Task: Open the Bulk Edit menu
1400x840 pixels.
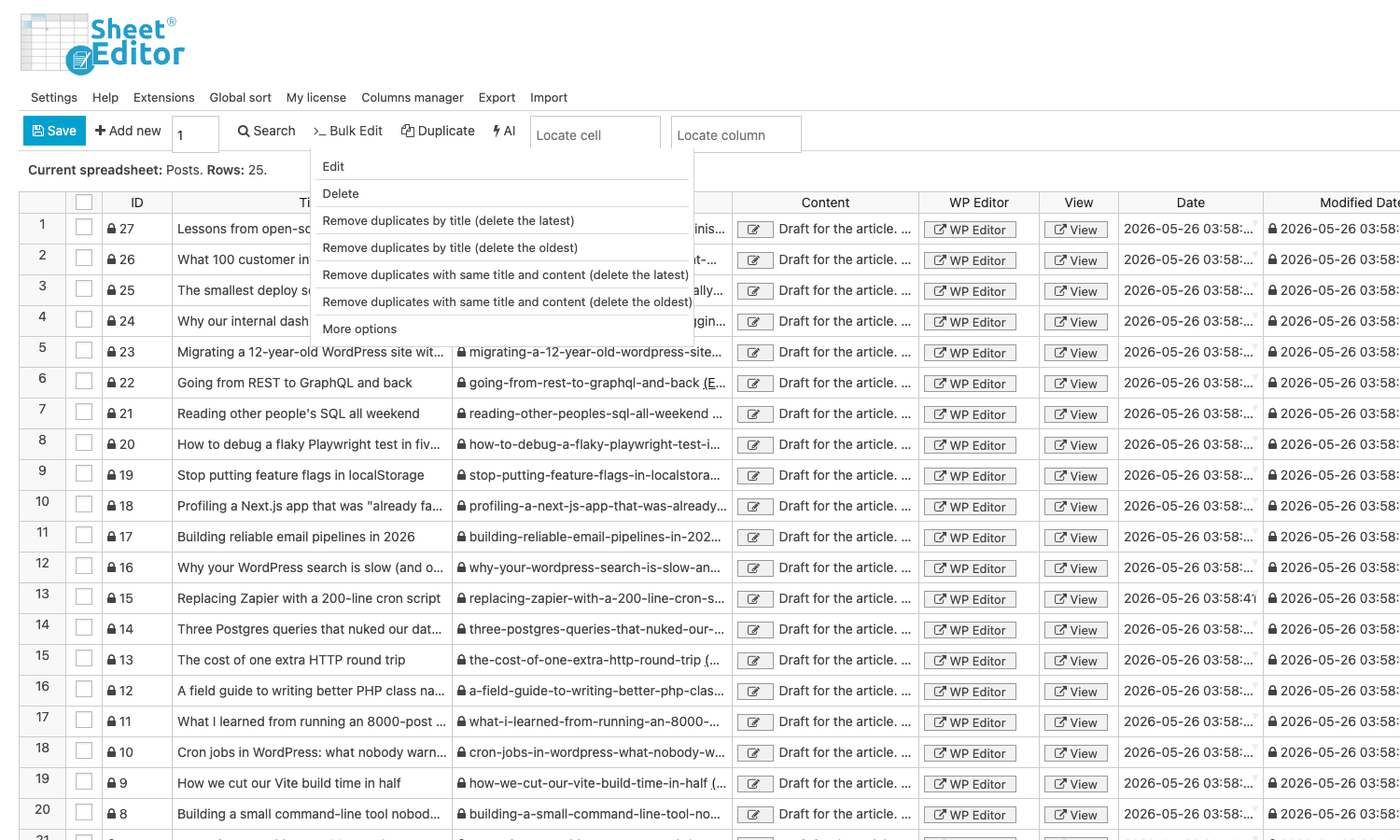Action: (x=348, y=131)
